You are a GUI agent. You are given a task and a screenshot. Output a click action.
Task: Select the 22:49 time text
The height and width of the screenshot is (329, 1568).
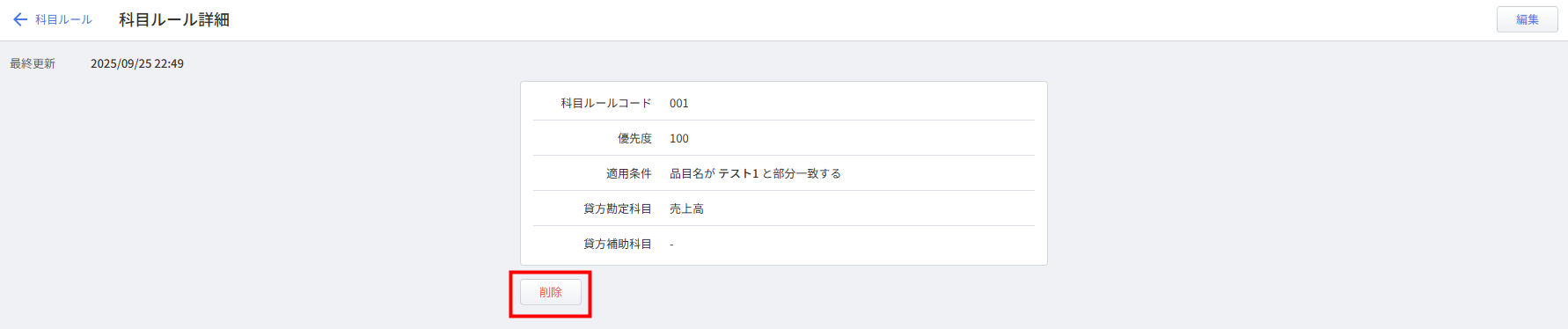coord(170,63)
